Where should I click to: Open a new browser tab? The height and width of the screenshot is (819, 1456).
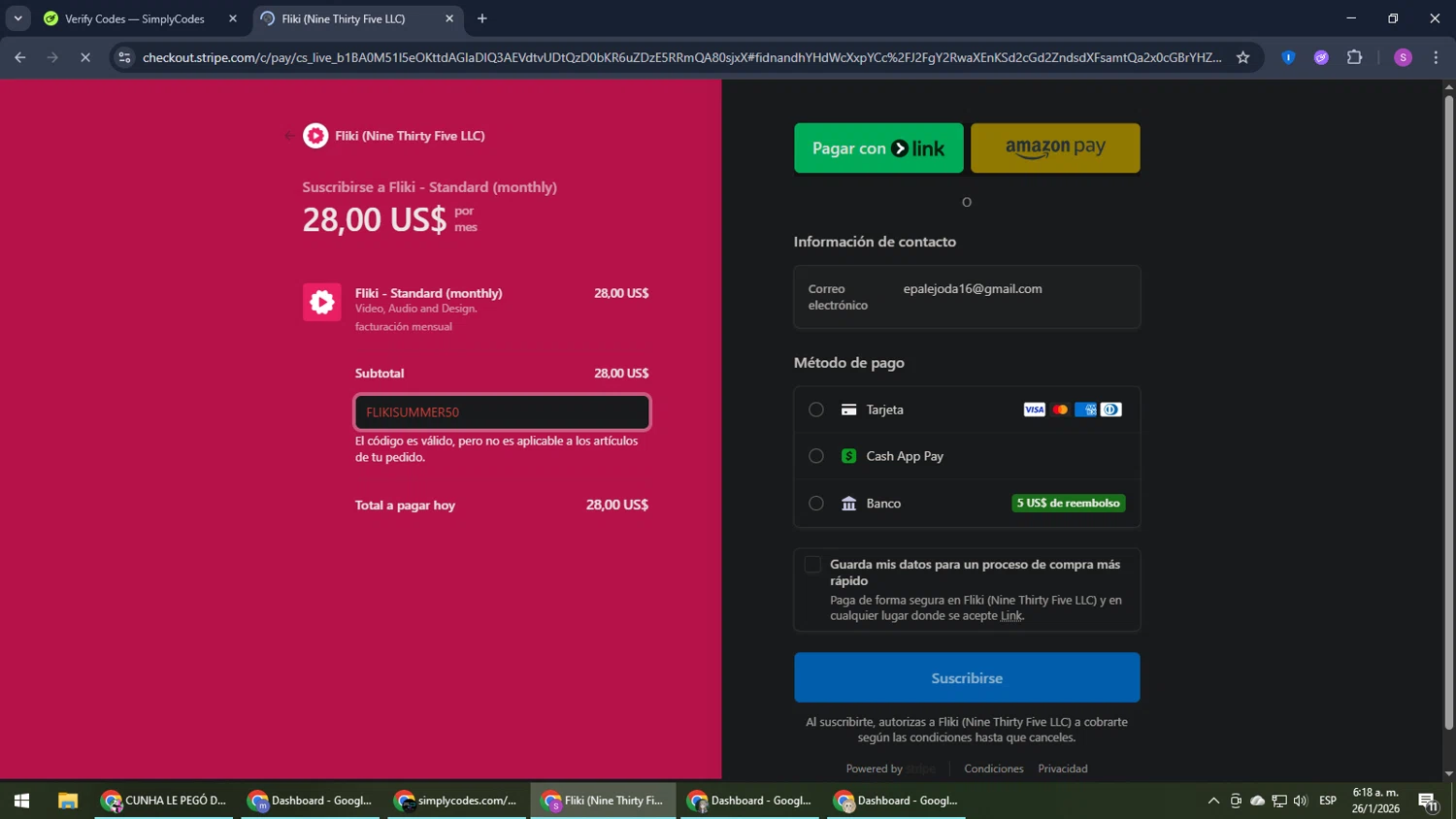pos(482,18)
